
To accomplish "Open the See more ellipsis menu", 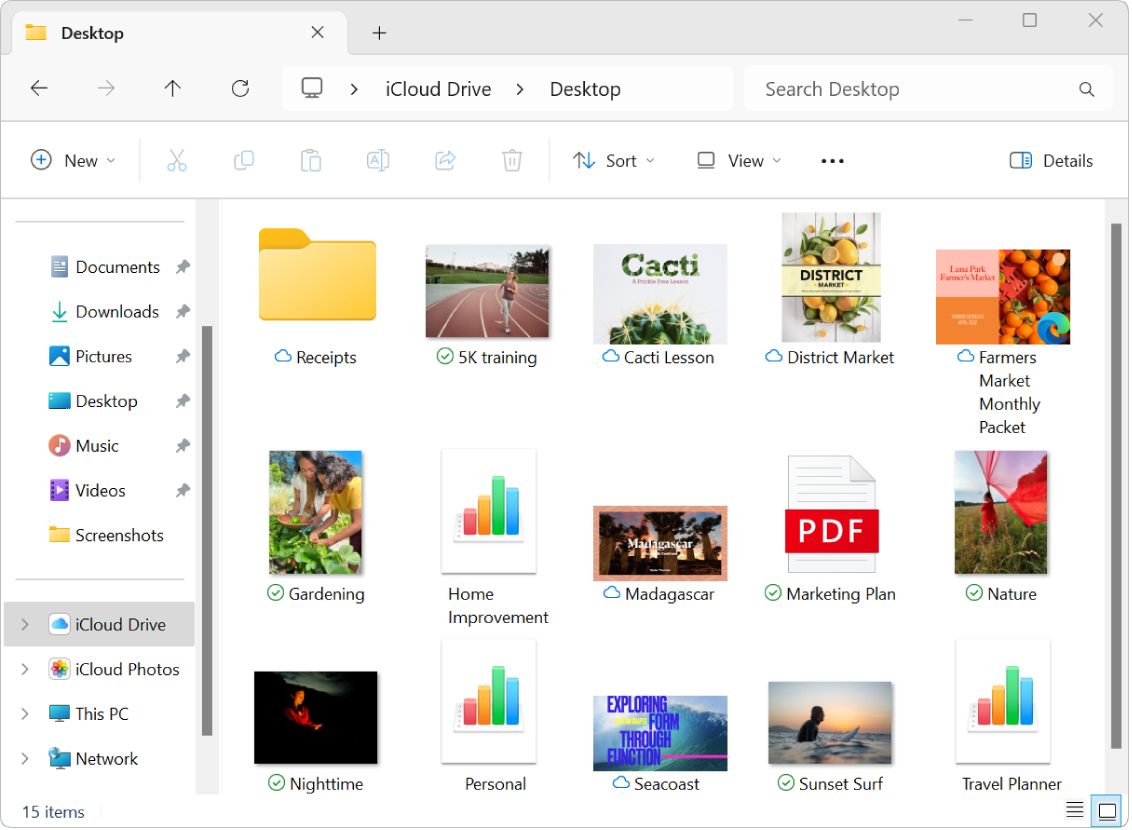I will coord(831,160).
